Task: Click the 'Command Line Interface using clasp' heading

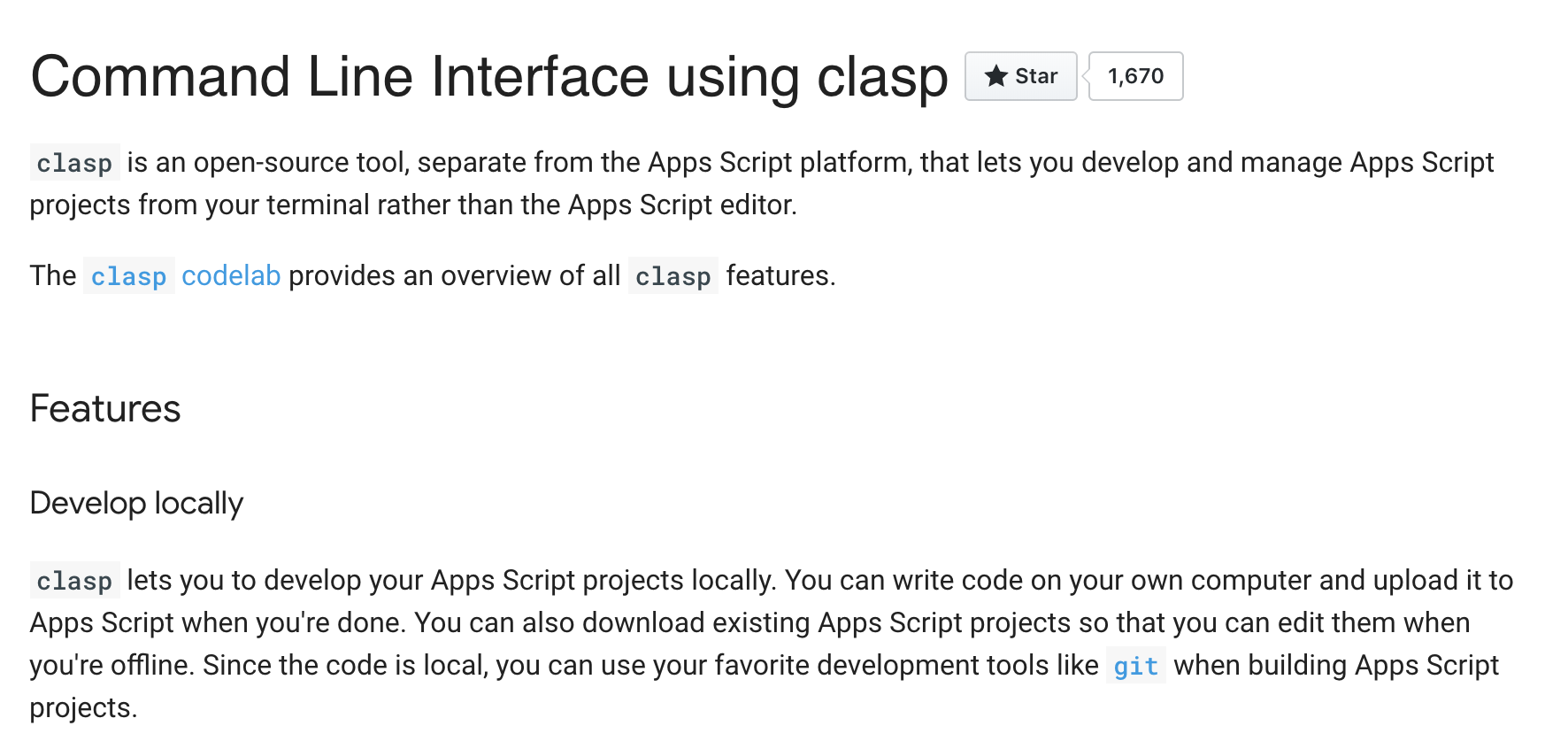Action: (488, 76)
